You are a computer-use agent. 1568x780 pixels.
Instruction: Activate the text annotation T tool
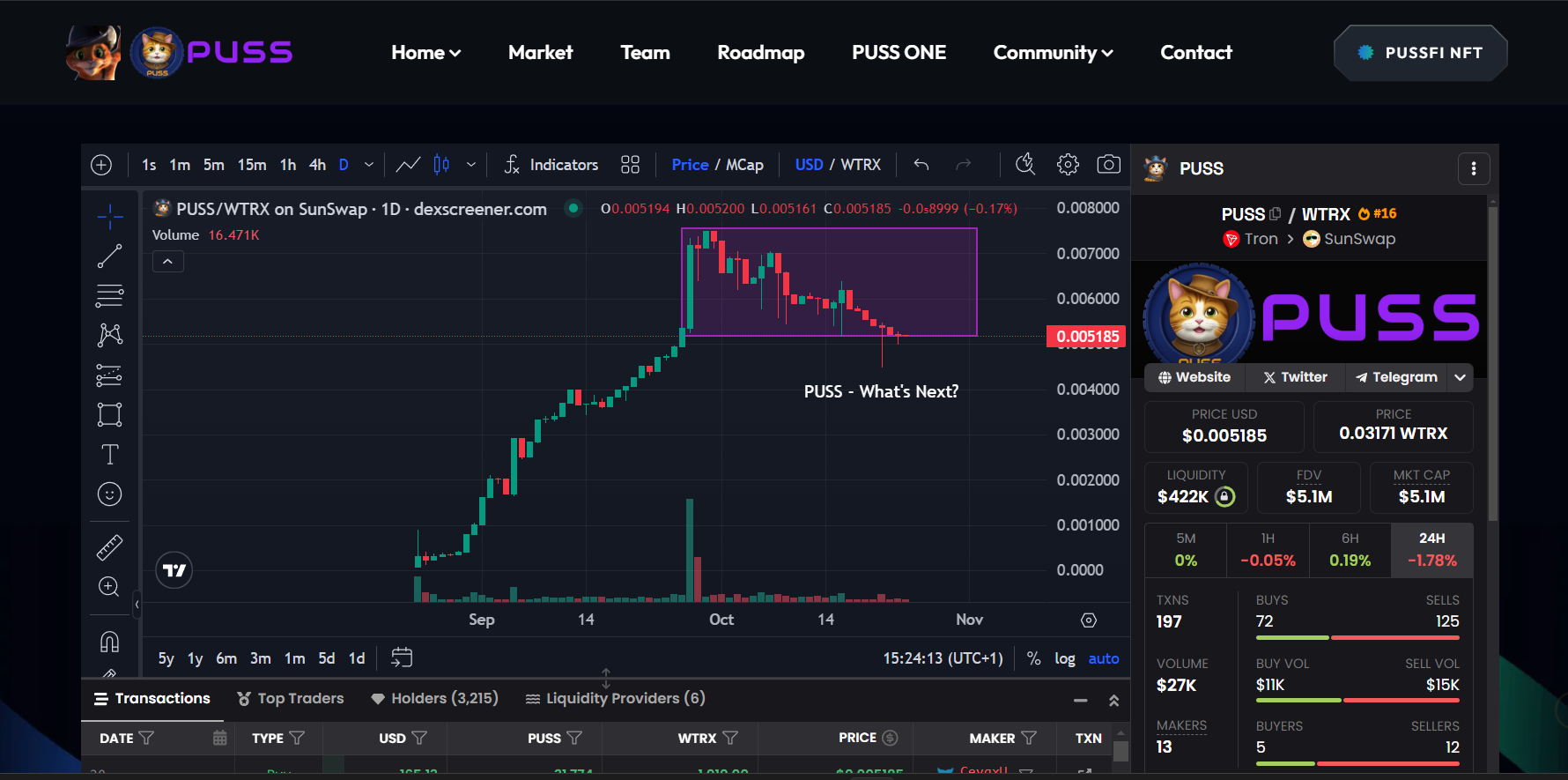tap(110, 454)
